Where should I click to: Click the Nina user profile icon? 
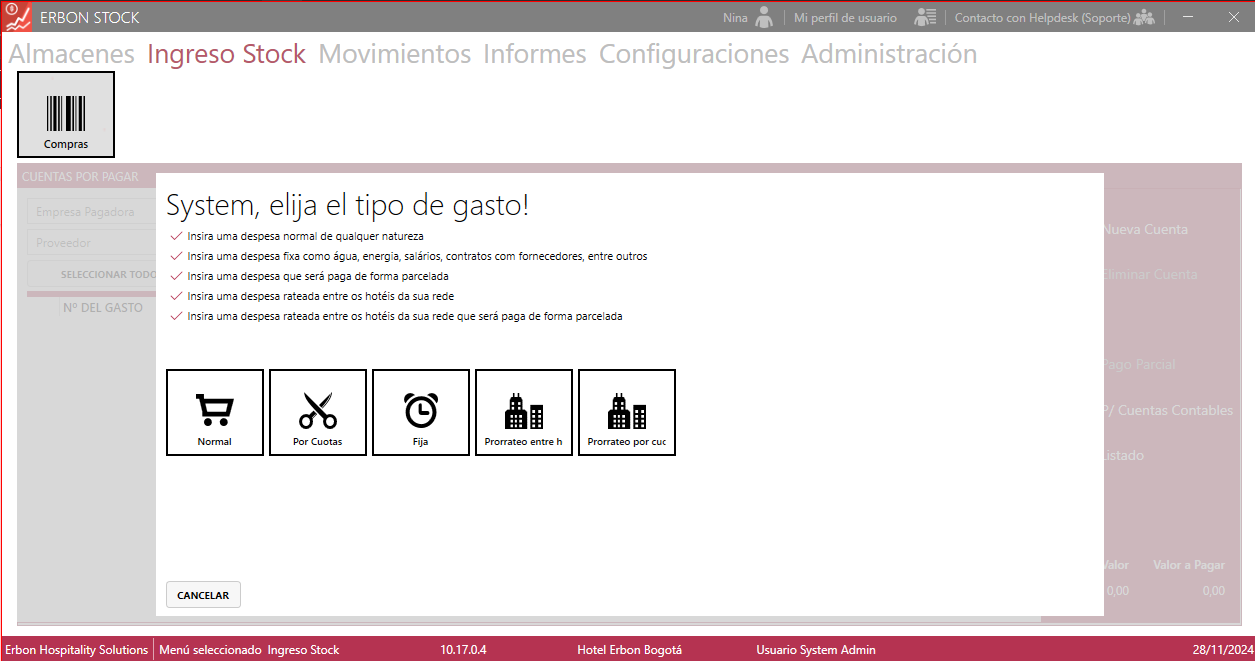(765, 17)
